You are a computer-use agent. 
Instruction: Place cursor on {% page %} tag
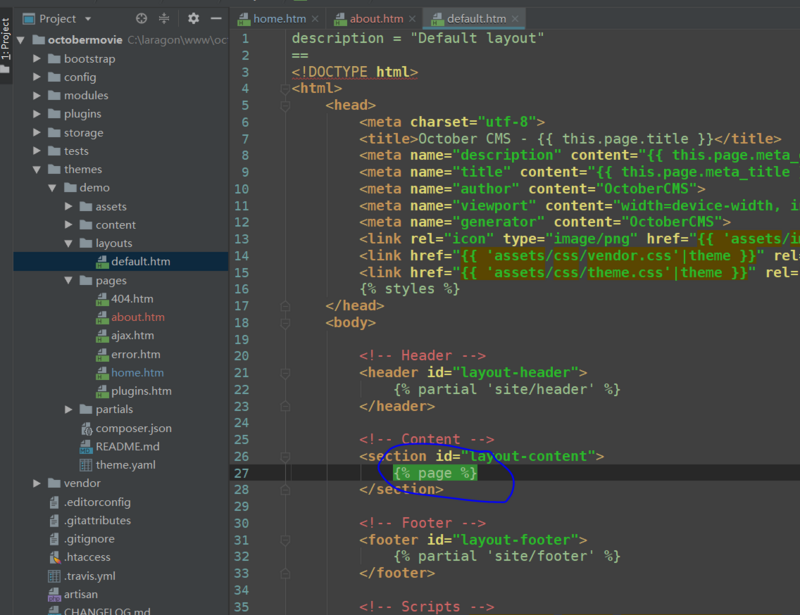point(435,473)
